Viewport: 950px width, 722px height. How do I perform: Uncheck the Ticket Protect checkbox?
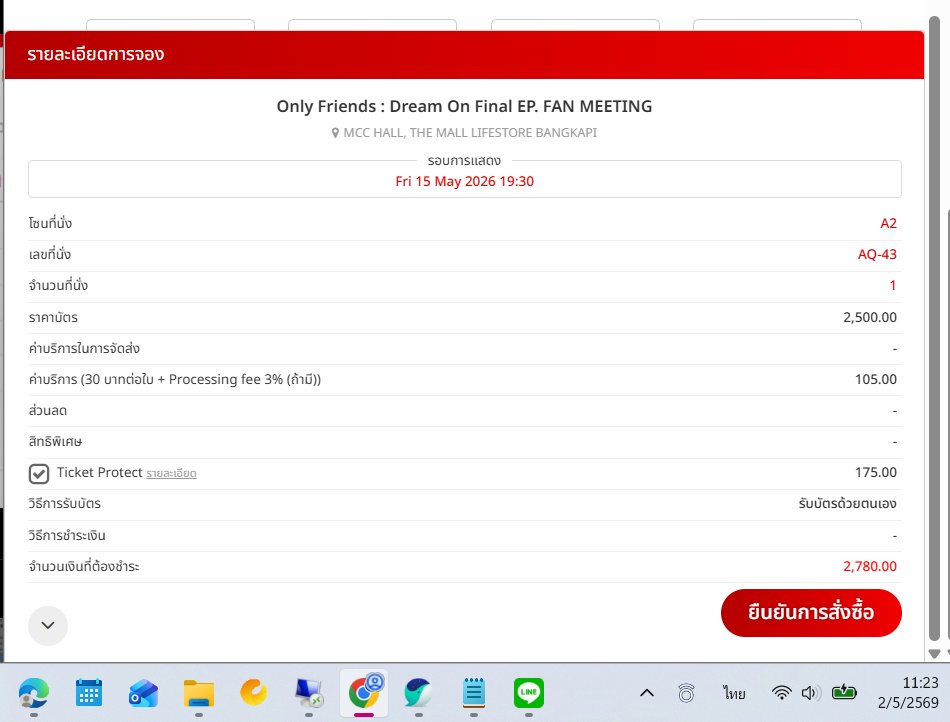(x=39, y=474)
